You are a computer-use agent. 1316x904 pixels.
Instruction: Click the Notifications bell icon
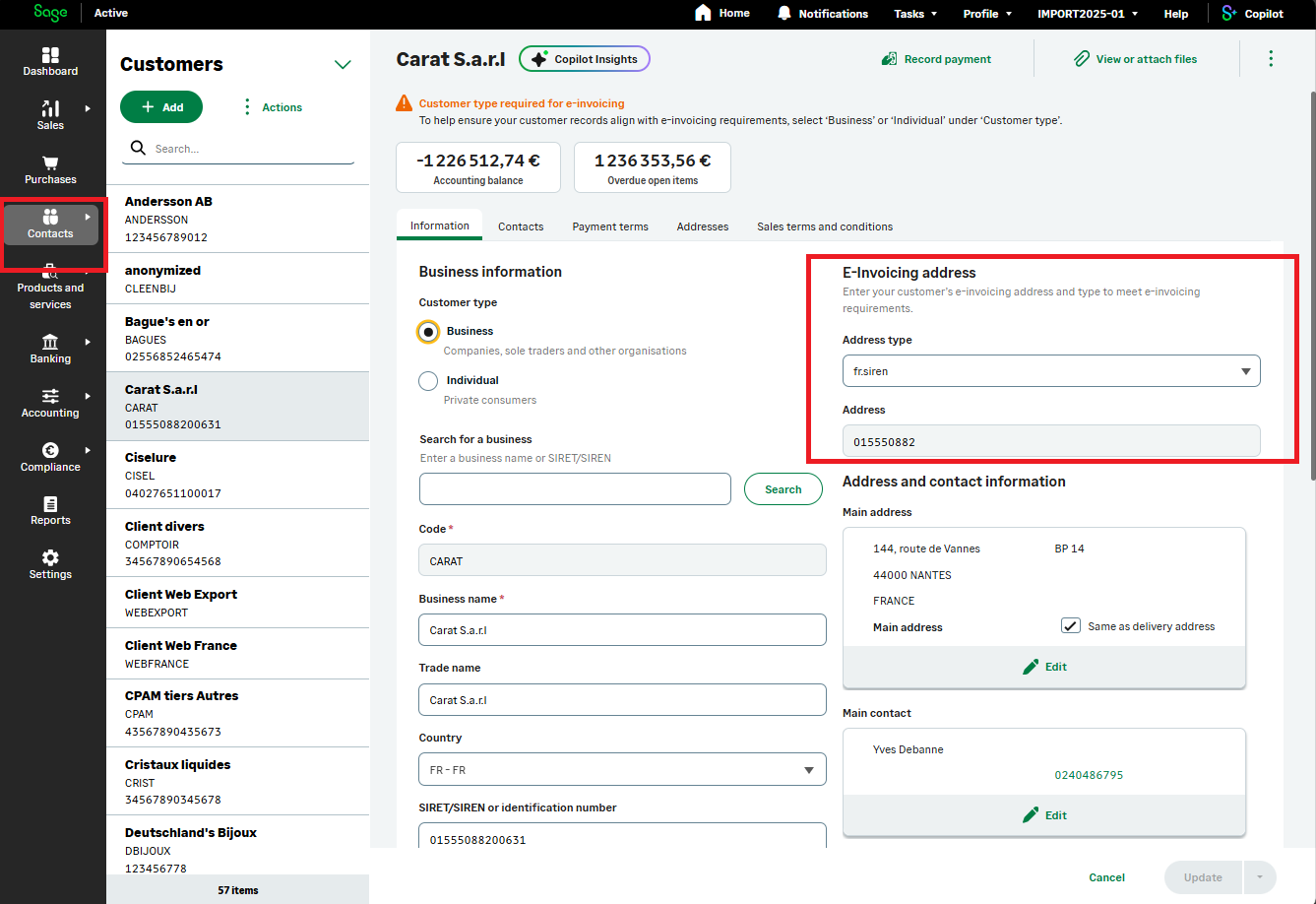784,13
